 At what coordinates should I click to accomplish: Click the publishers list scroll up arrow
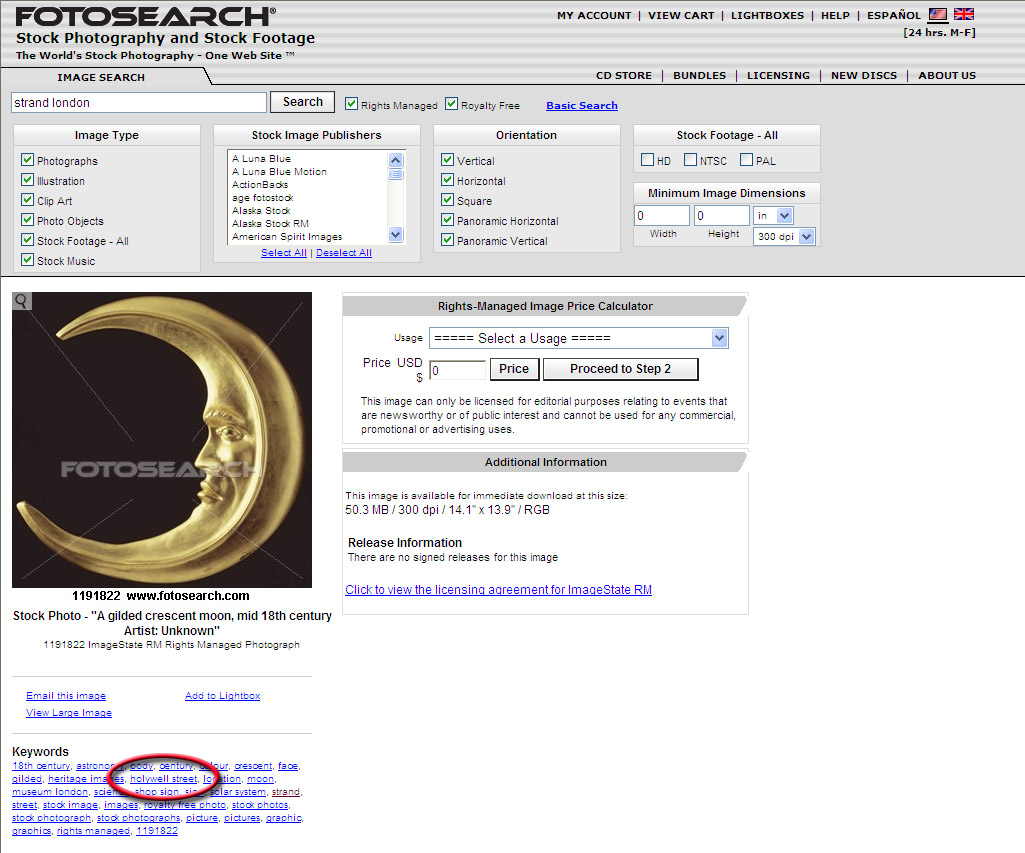coord(395,160)
